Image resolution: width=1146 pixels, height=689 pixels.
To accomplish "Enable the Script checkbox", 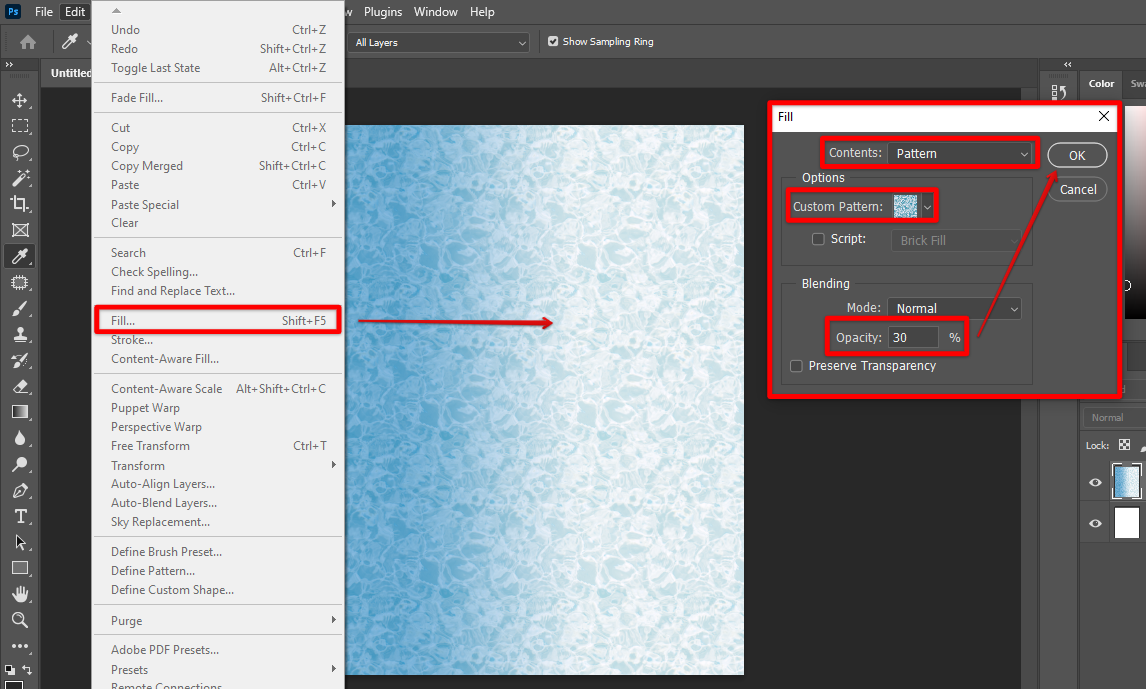I will pyautogui.click(x=818, y=240).
